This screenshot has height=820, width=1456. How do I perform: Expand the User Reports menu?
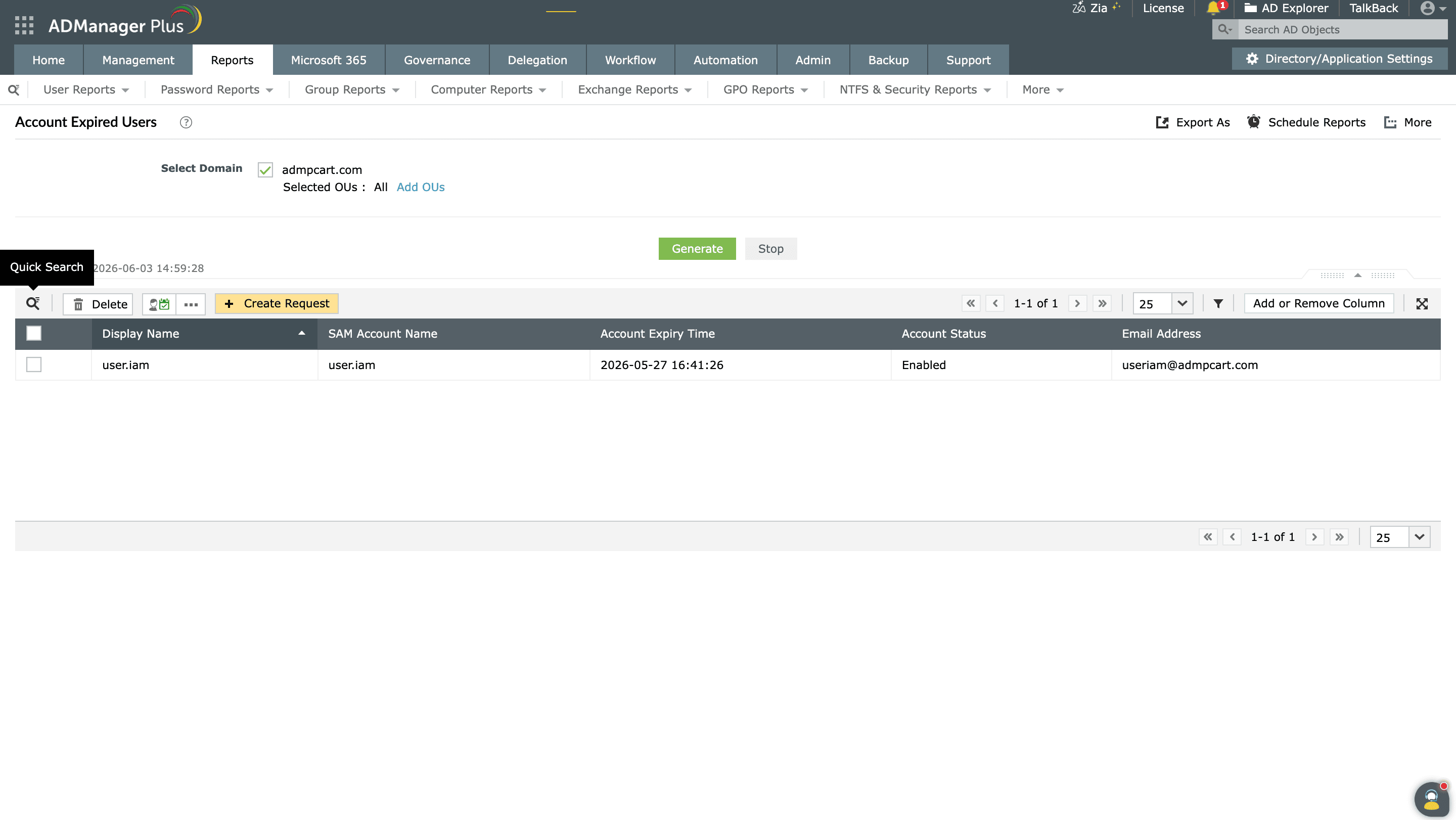tap(86, 89)
